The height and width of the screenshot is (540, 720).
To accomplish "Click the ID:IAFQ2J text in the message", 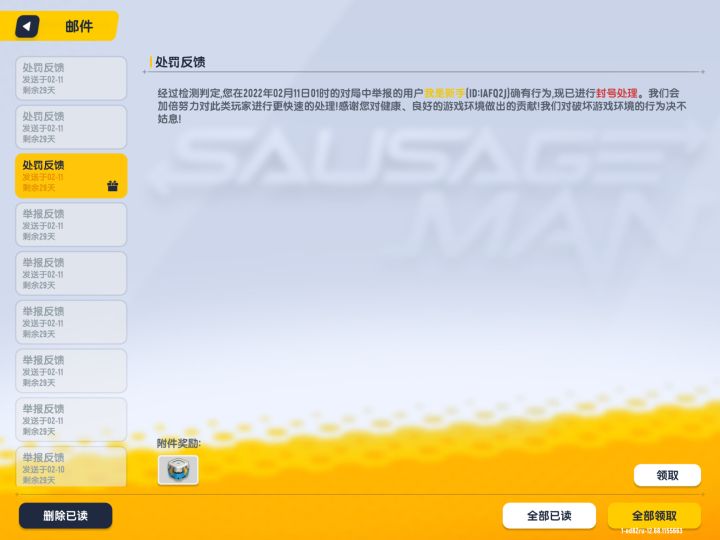I will (x=487, y=93).
